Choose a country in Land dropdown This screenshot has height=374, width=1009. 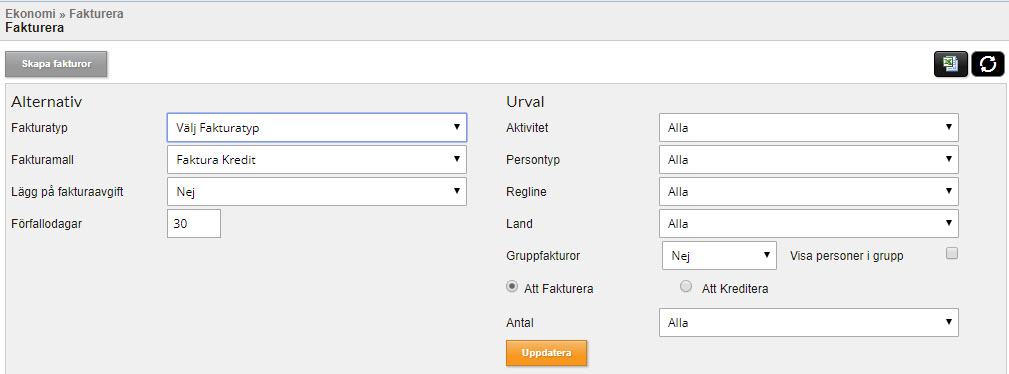coord(809,223)
